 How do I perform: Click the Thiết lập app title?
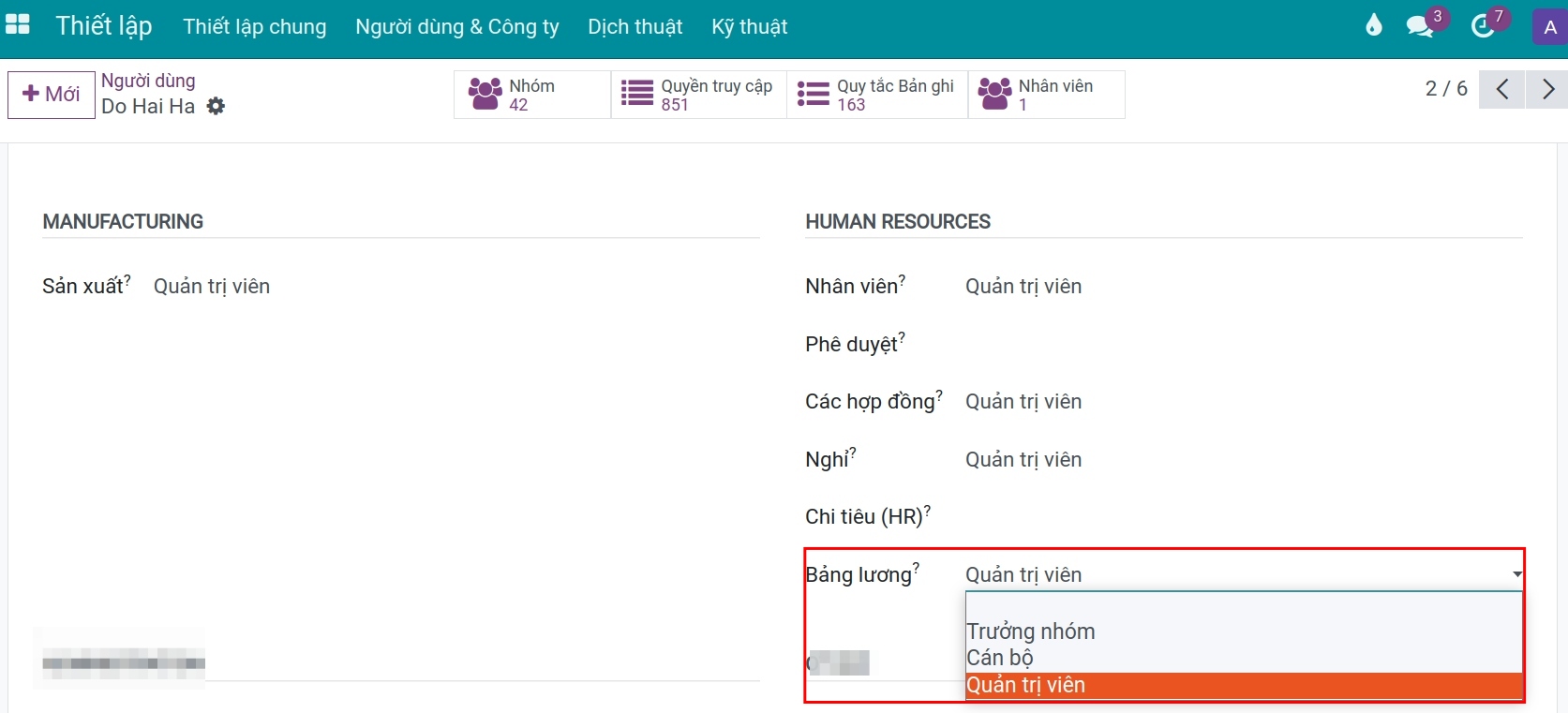point(104,25)
